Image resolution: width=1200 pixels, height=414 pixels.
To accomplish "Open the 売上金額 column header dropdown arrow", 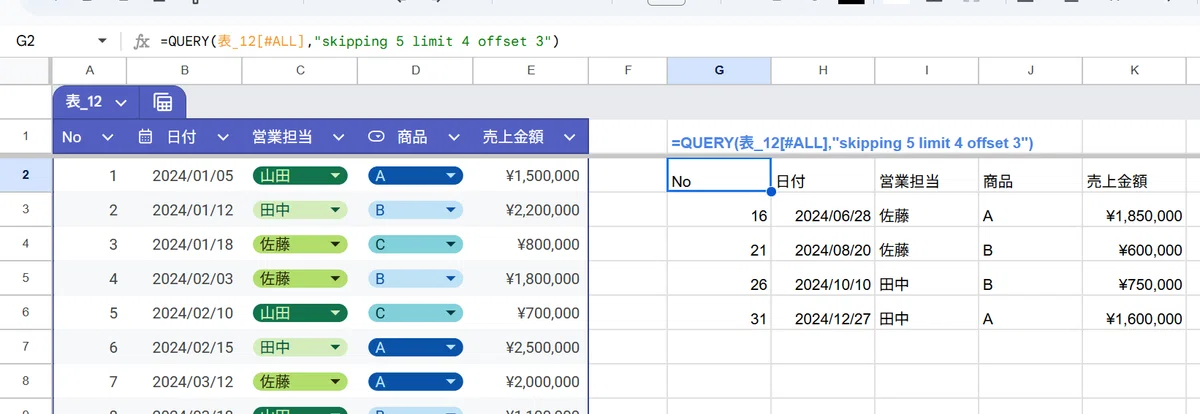I will click(x=570, y=137).
